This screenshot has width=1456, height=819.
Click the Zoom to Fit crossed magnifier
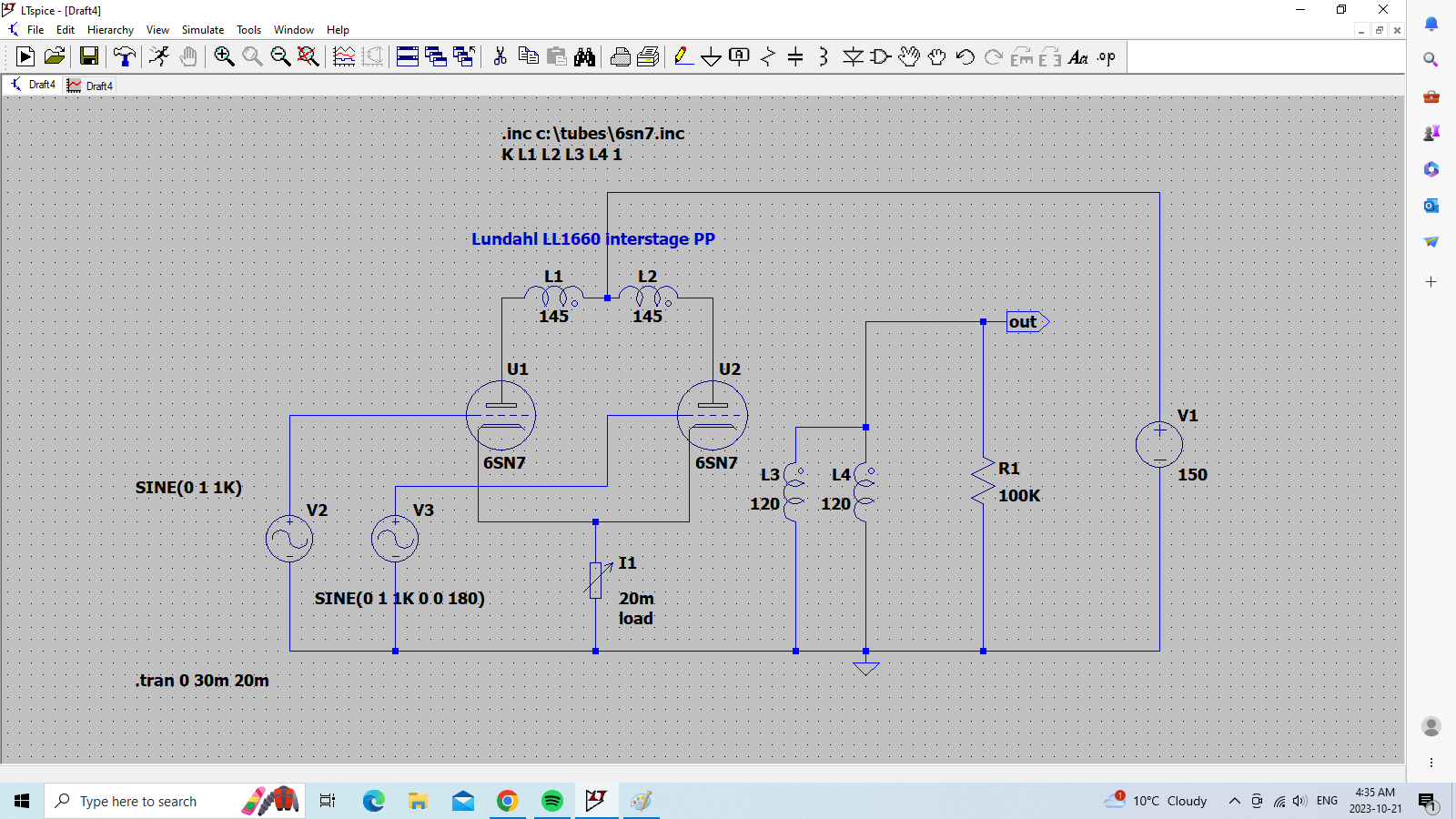(x=308, y=56)
